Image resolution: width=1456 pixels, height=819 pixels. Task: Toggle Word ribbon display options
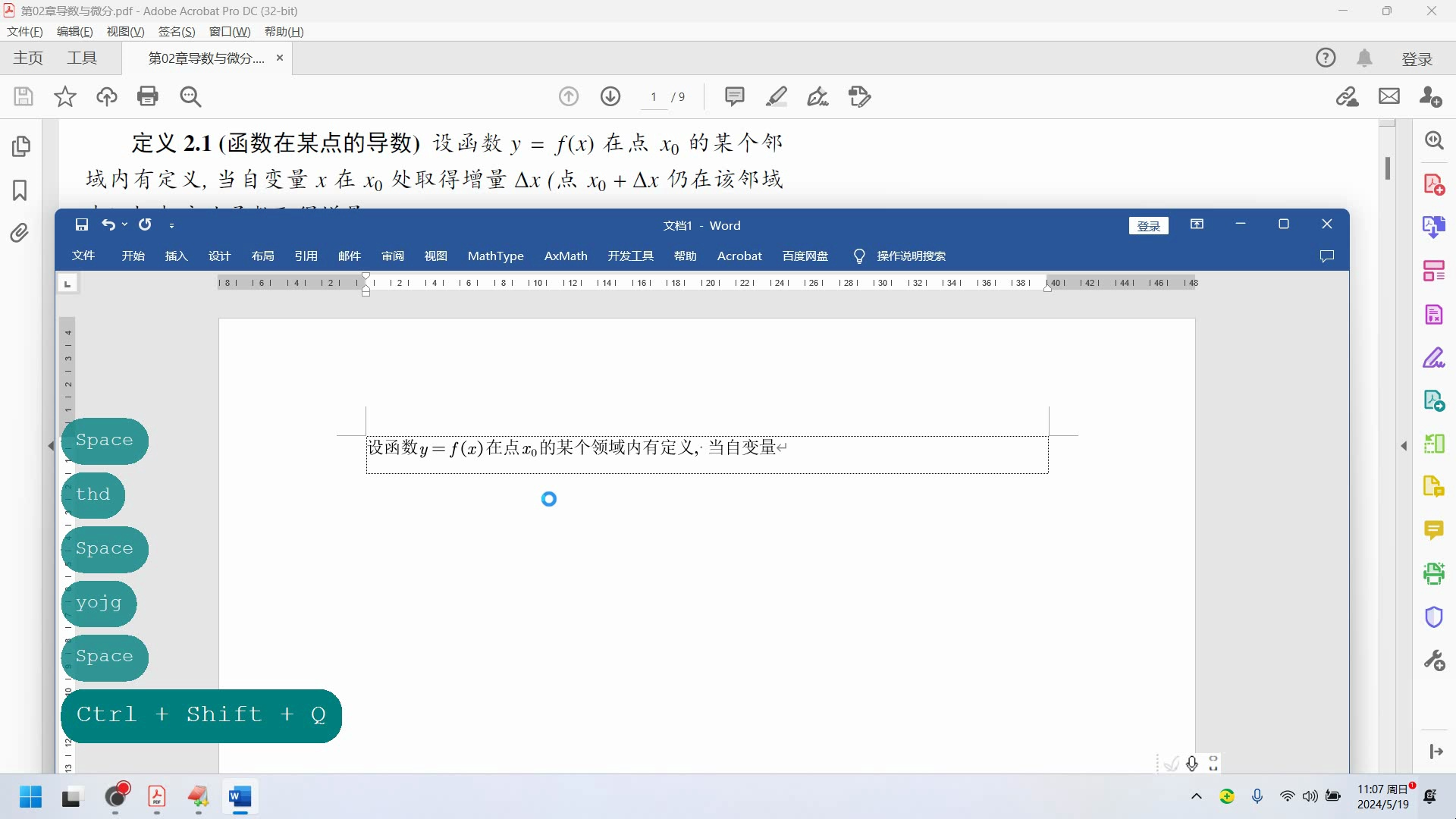(1197, 224)
